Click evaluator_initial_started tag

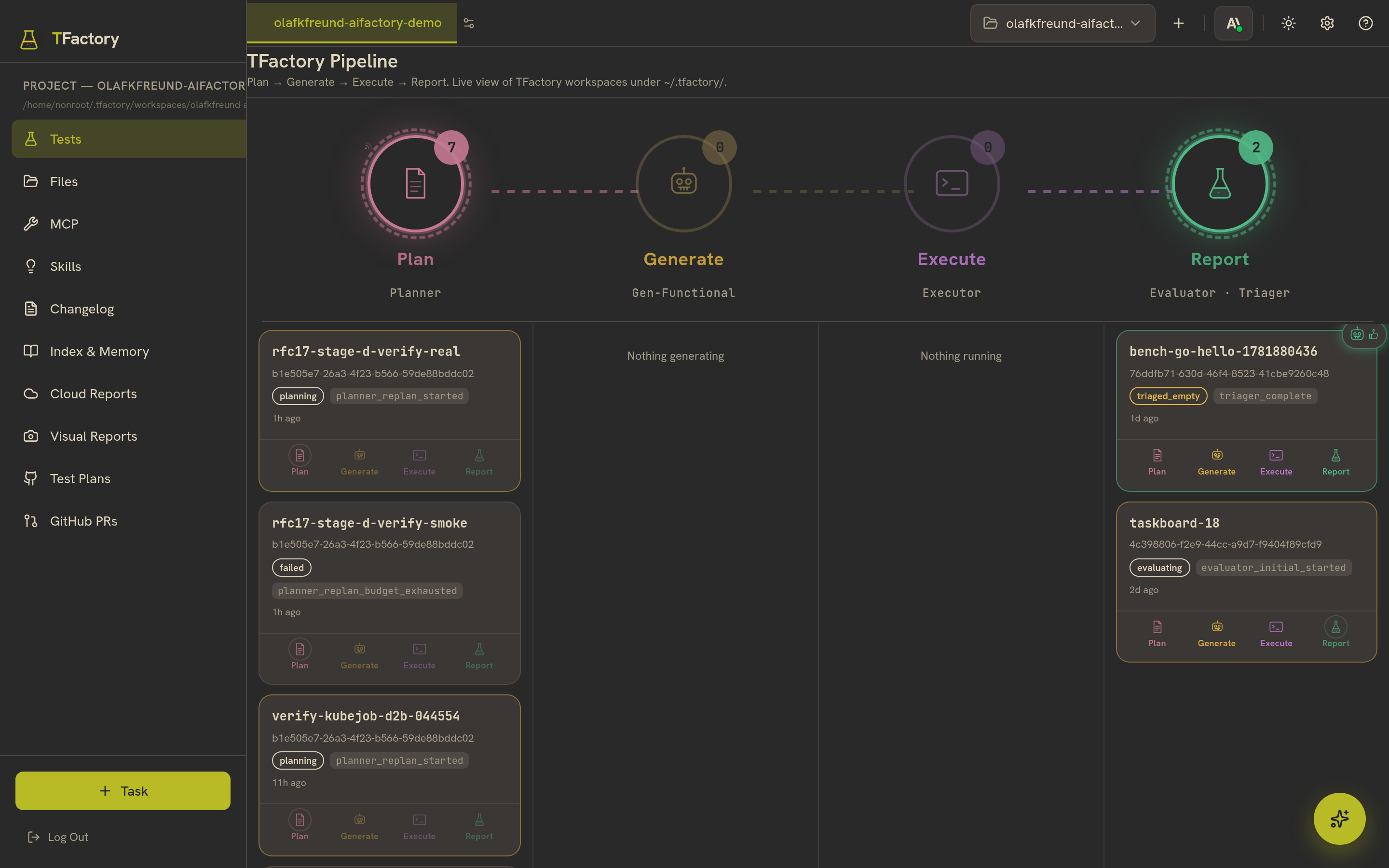[x=1273, y=567]
